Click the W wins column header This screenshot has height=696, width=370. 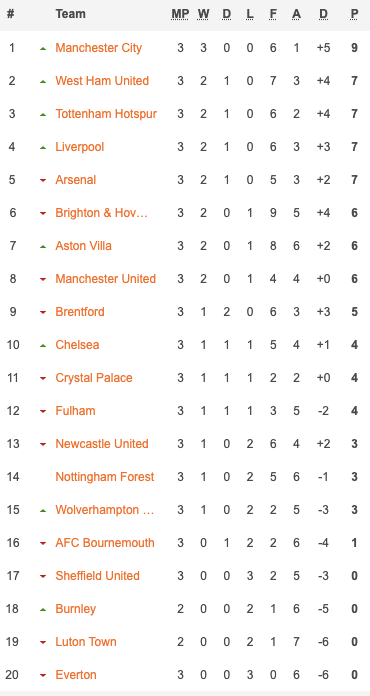tap(203, 14)
